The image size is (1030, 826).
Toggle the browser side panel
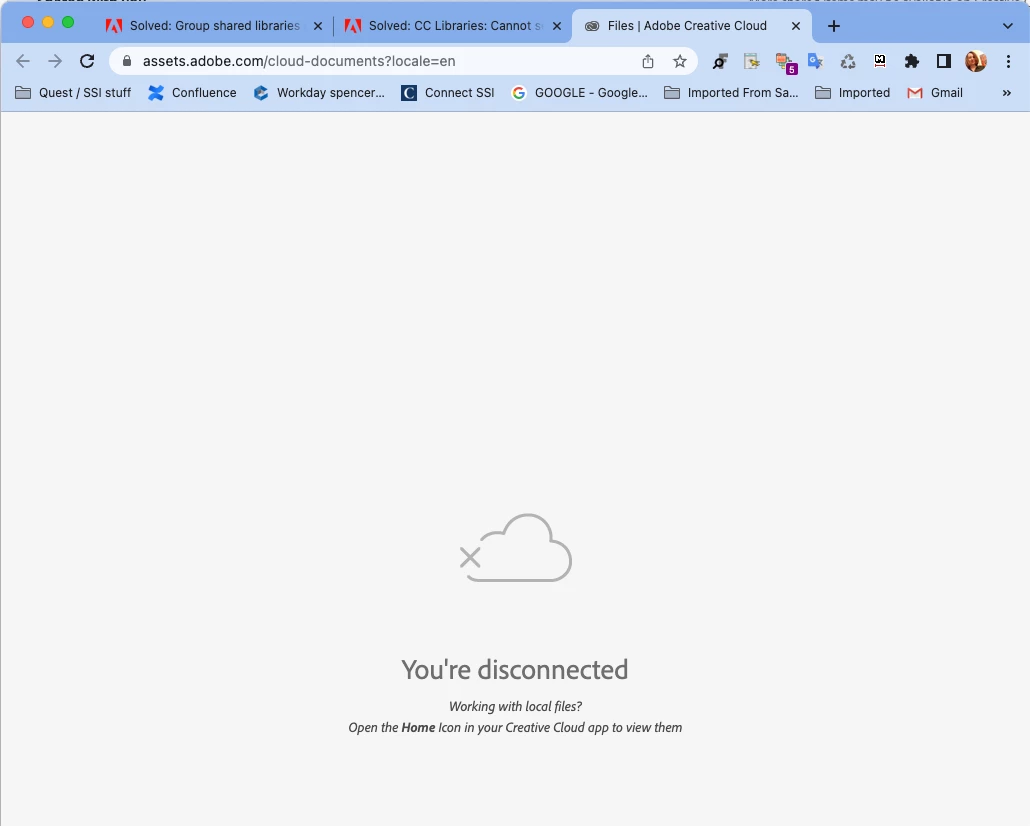[944, 61]
